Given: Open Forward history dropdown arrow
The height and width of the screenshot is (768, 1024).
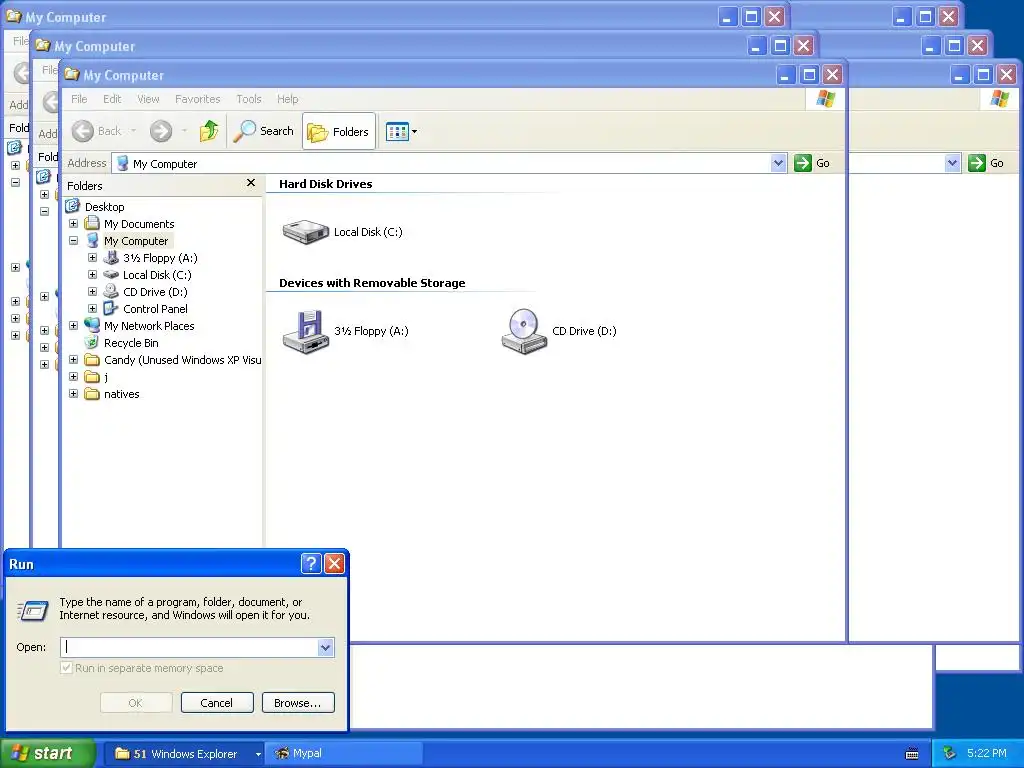Looking at the screenshot, I should click(184, 131).
